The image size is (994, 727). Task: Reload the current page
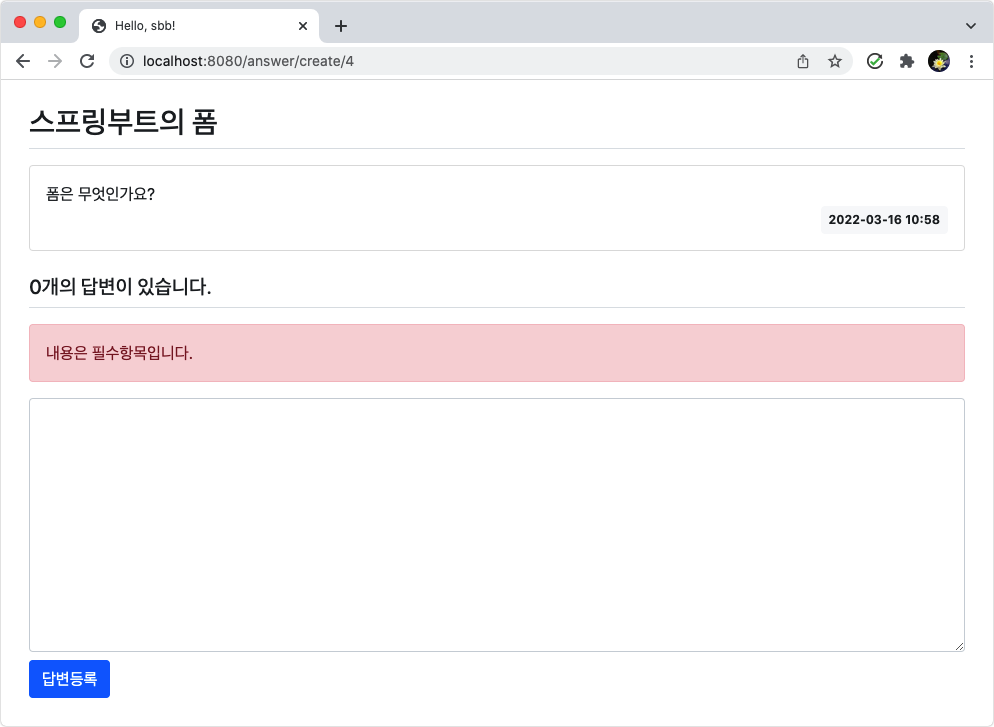pyautogui.click(x=87, y=61)
